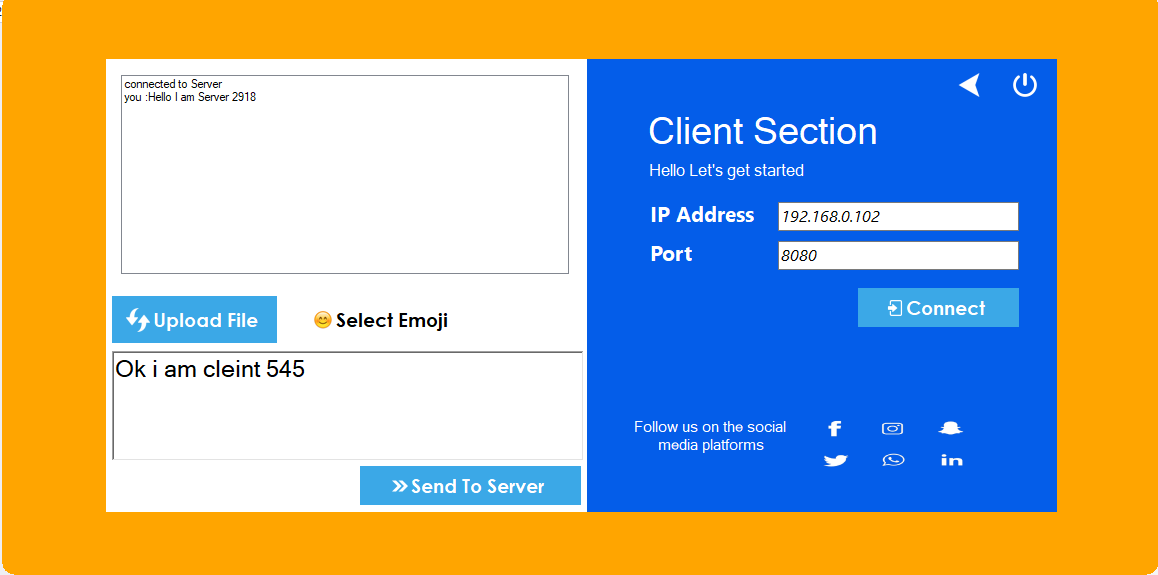Click the power off icon
Screen dimensions: 1158x575
click(1024, 85)
